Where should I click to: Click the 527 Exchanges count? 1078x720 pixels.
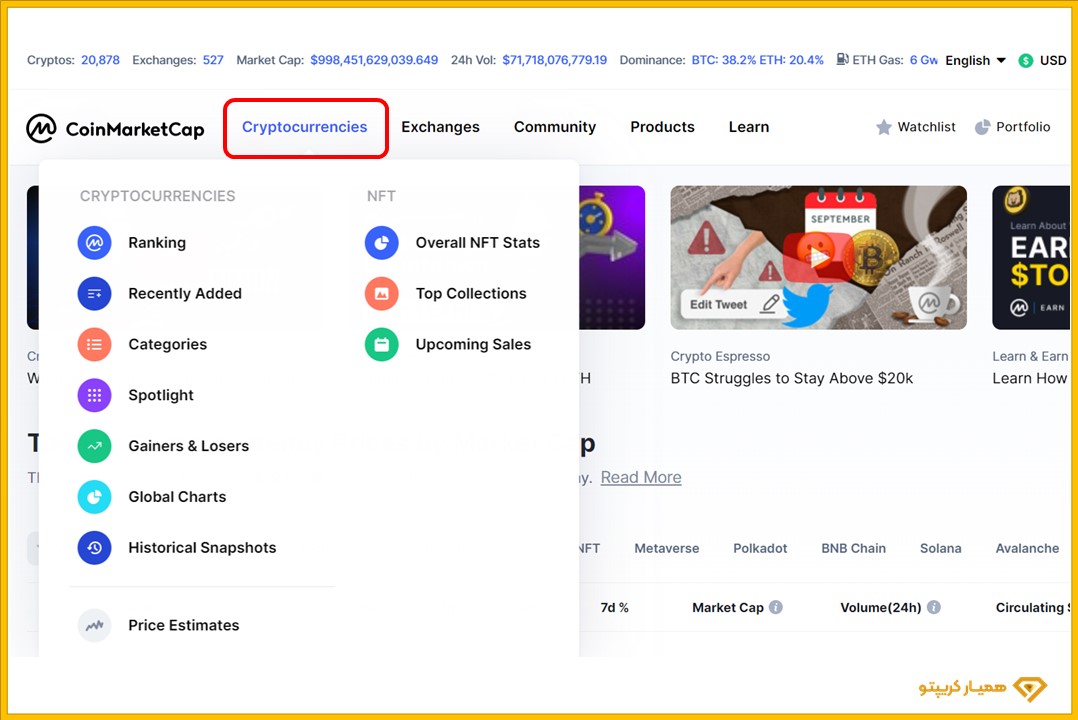(x=213, y=61)
